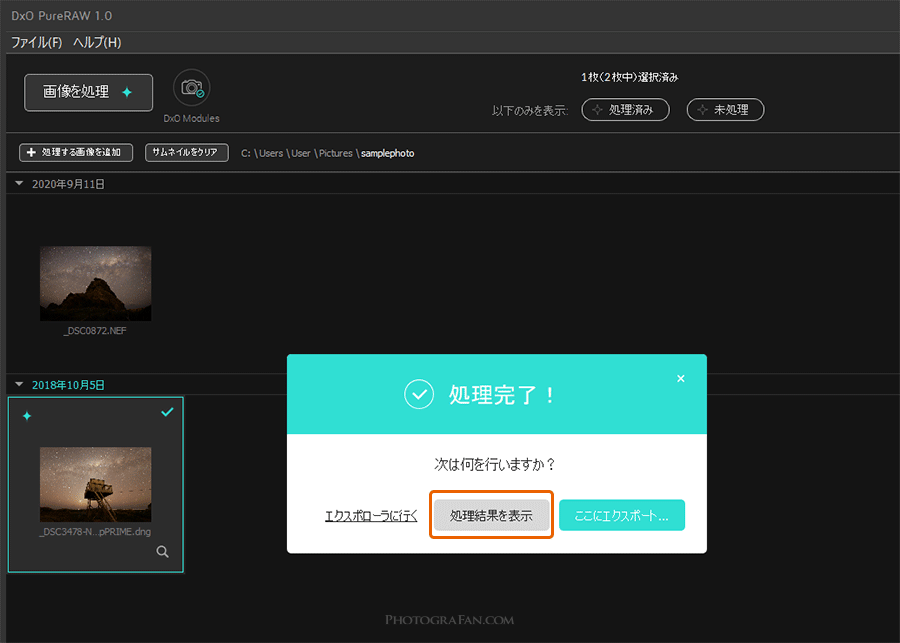Click the processed star icon on _DSC3478 tile
Image resolution: width=900 pixels, height=643 pixels.
click(26, 416)
